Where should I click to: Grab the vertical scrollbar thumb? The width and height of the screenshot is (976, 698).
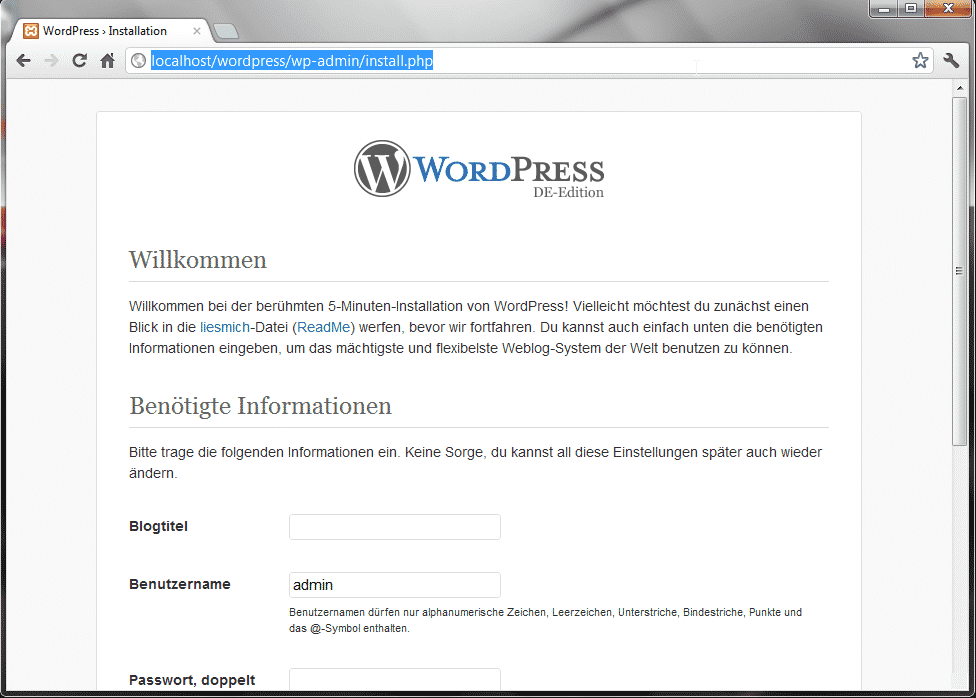point(960,271)
